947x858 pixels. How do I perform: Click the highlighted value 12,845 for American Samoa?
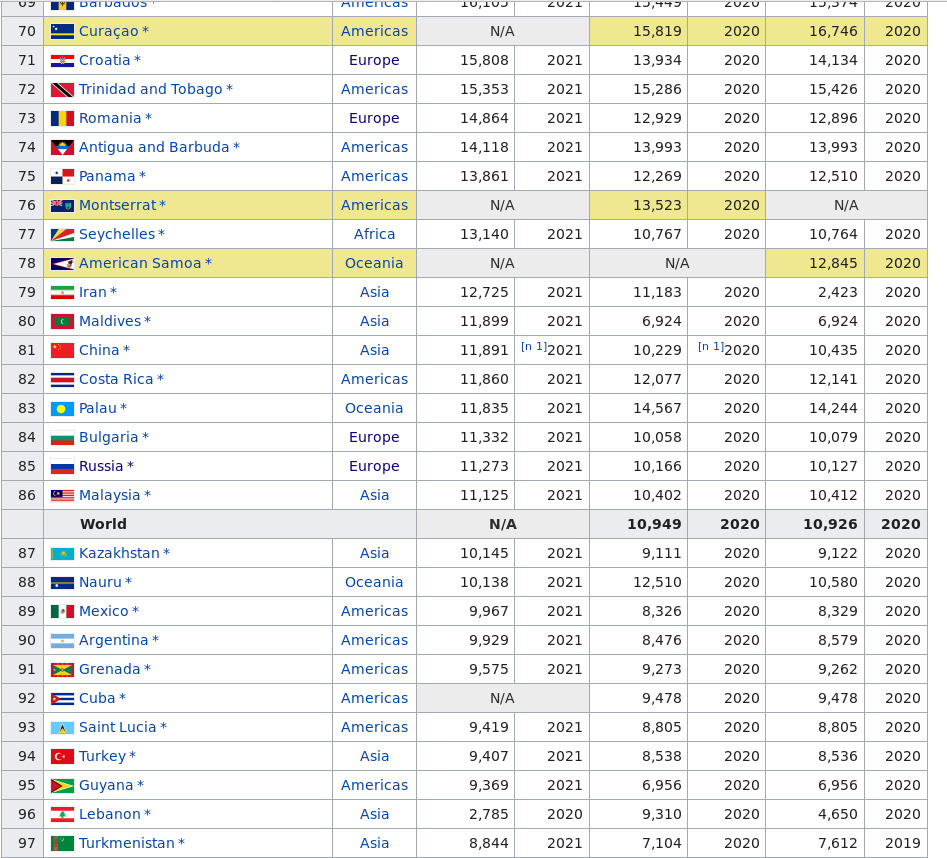click(833, 263)
